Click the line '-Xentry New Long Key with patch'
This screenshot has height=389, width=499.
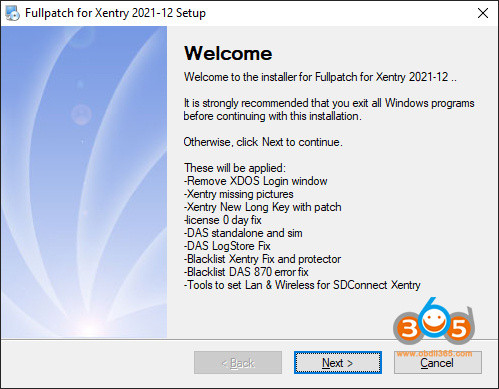tap(262, 207)
